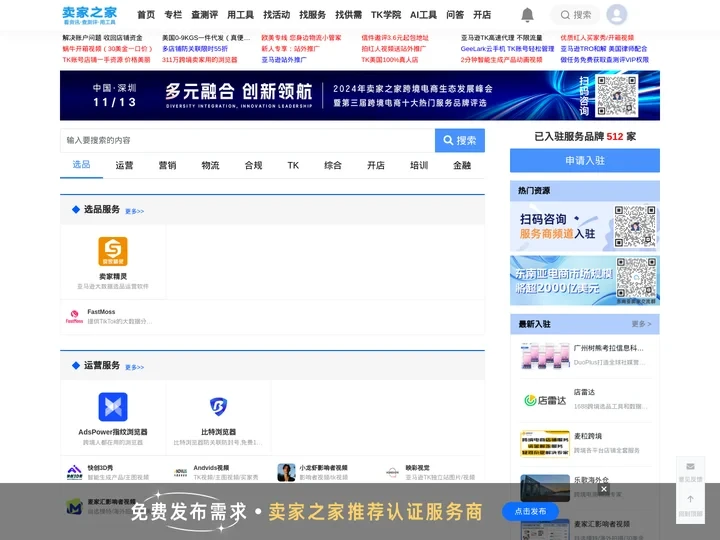
Task: Open the 东南亚电商市场规模 banner
Action: tap(585, 281)
